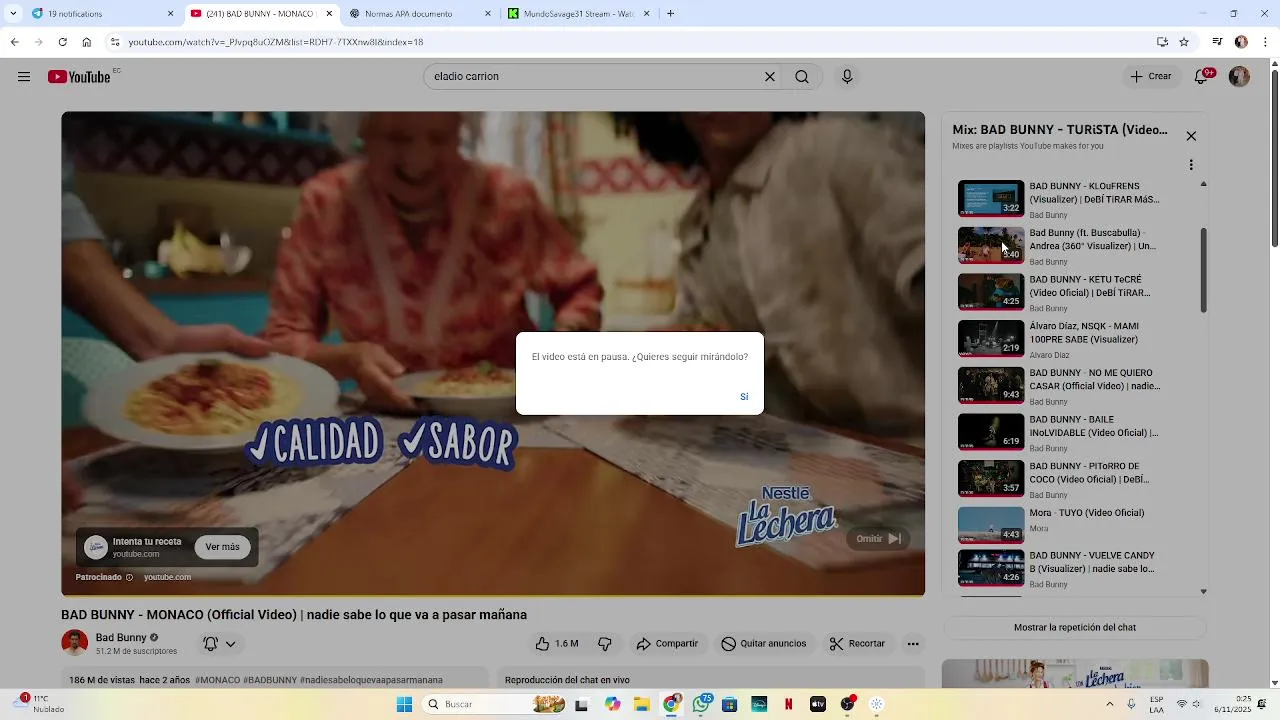This screenshot has height=720, width=1280.
Task: Open the account avatar menu
Action: pos(1239,77)
